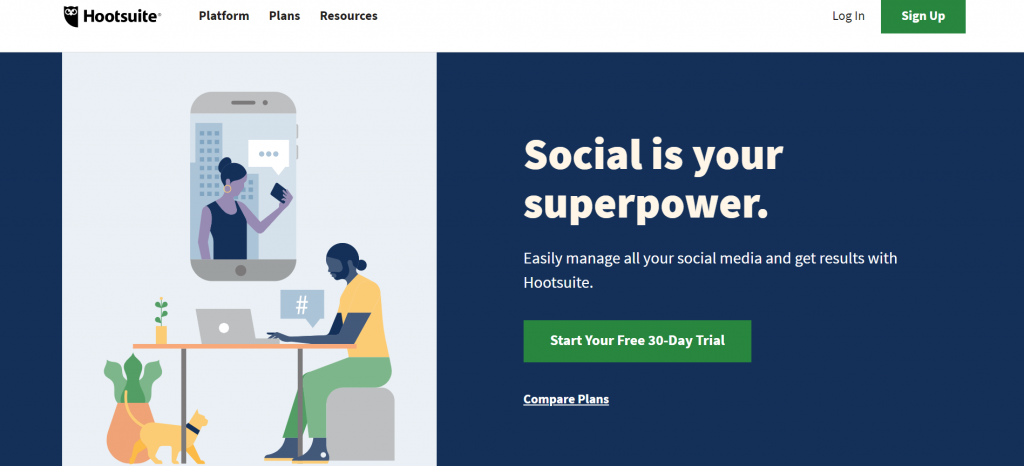Viewport: 1024px width, 466px height.
Task: Click the orange cat illustration
Action: [168, 435]
